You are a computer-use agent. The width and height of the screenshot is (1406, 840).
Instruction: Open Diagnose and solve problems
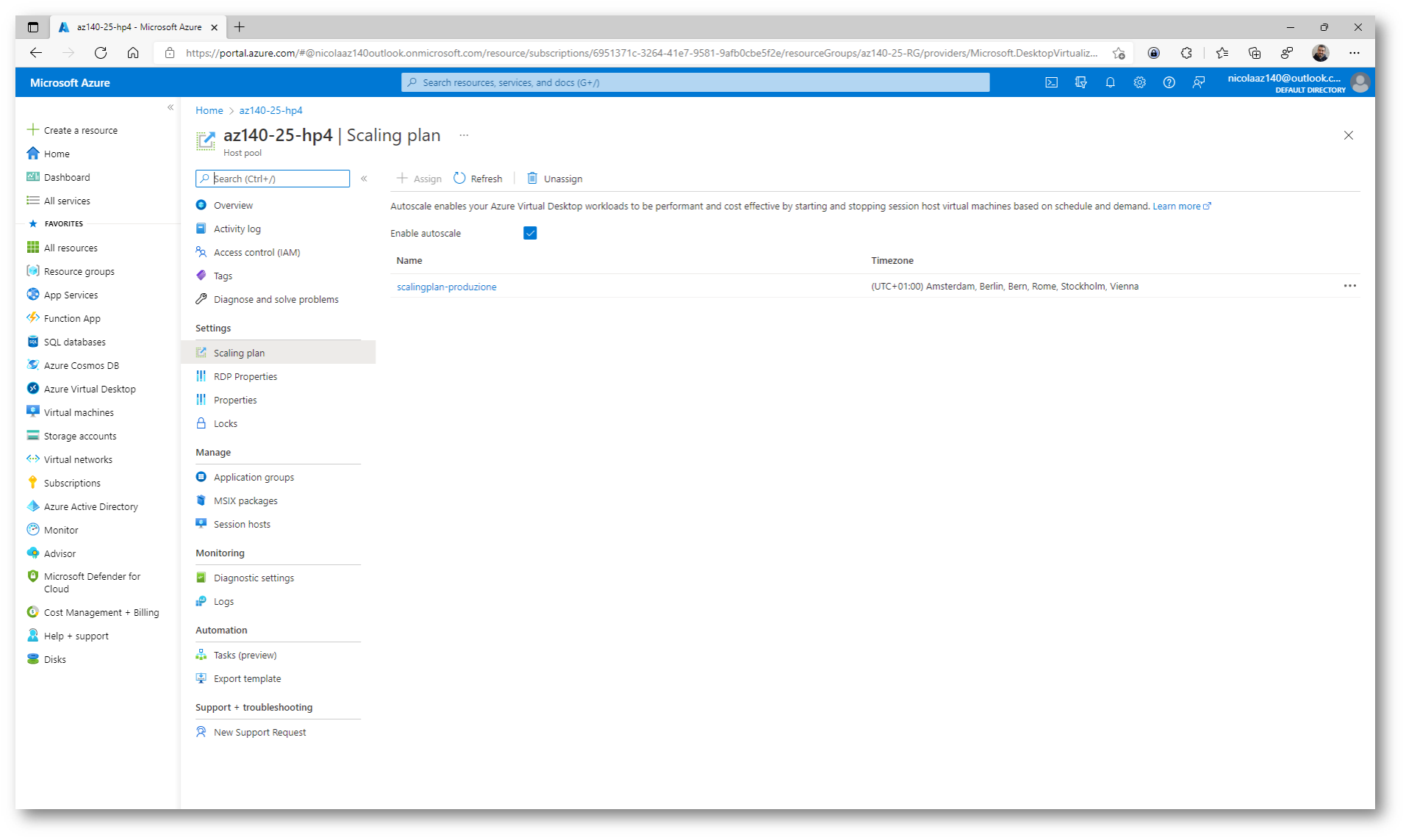276,299
